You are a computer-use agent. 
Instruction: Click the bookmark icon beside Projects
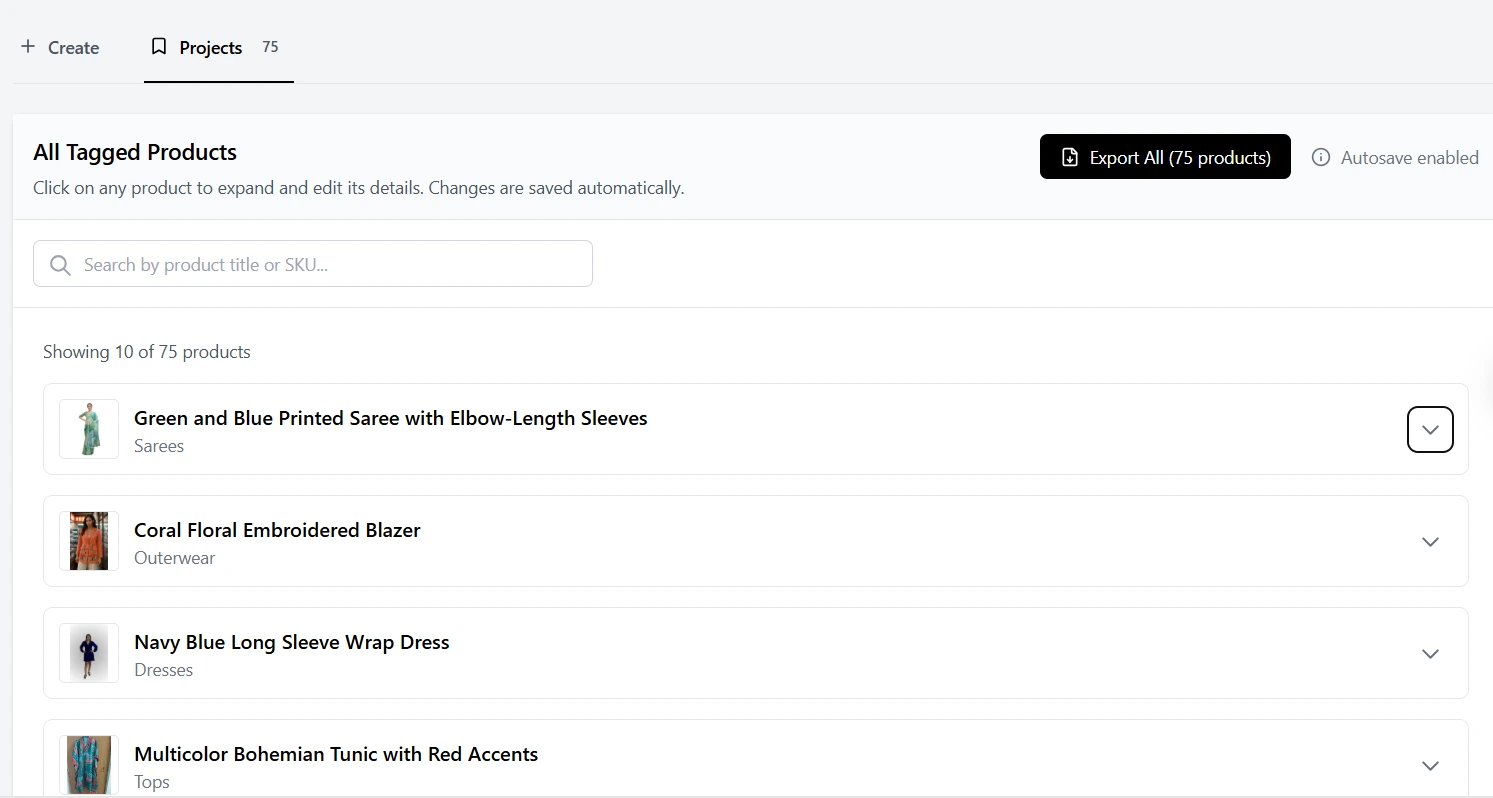[159, 46]
